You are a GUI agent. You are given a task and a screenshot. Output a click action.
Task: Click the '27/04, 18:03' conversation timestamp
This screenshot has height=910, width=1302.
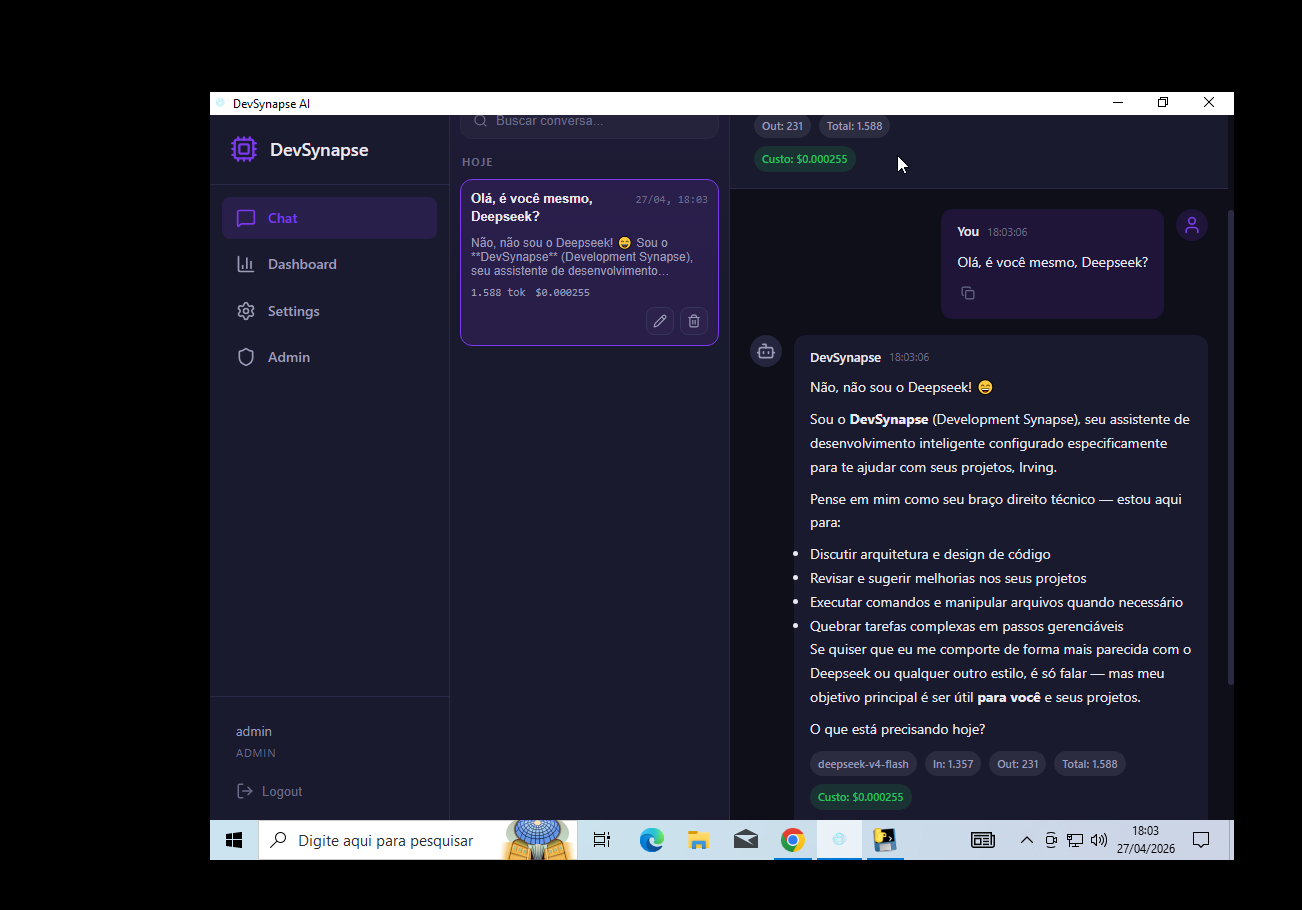(672, 200)
